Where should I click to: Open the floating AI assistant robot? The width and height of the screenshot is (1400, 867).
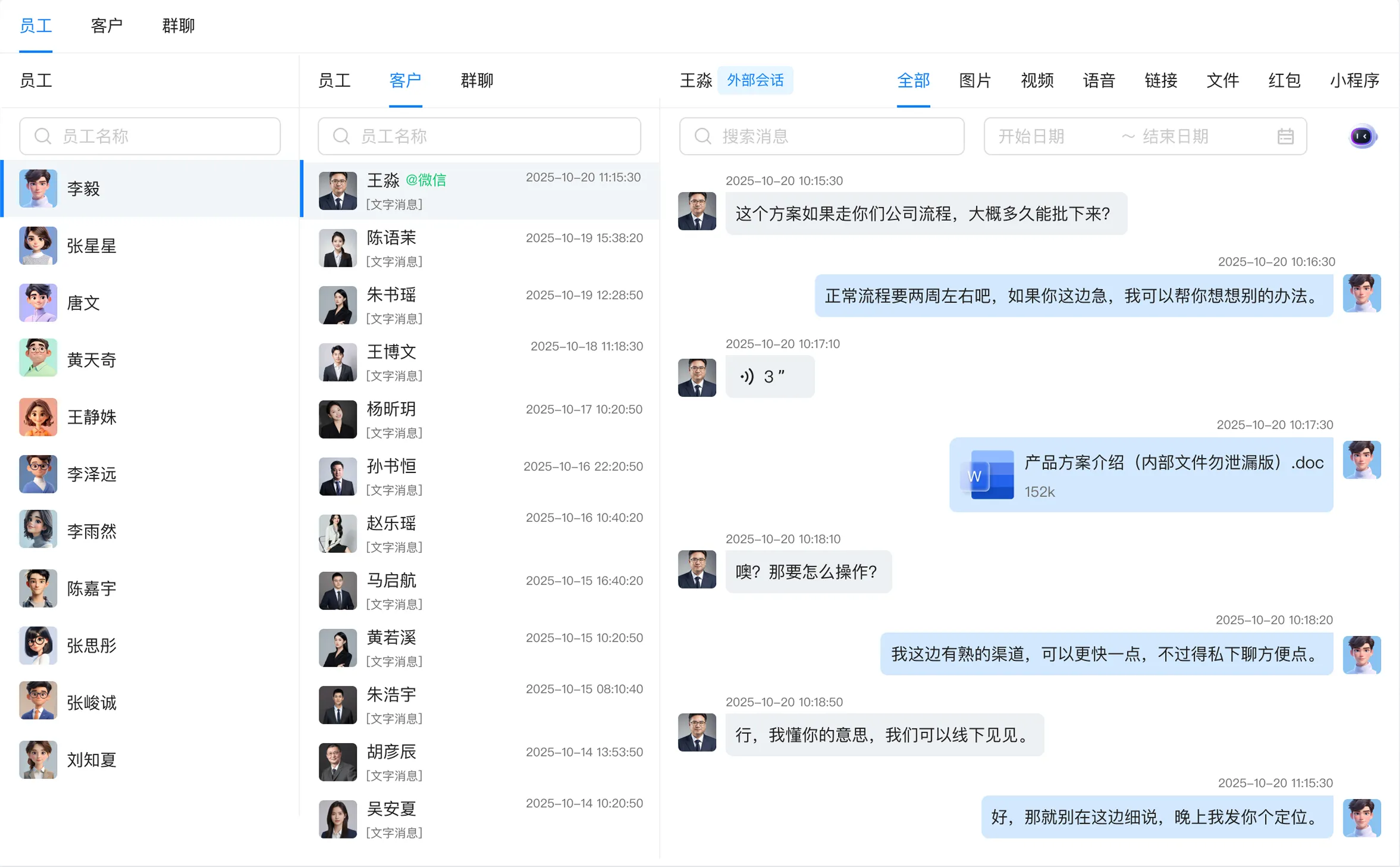1361,136
